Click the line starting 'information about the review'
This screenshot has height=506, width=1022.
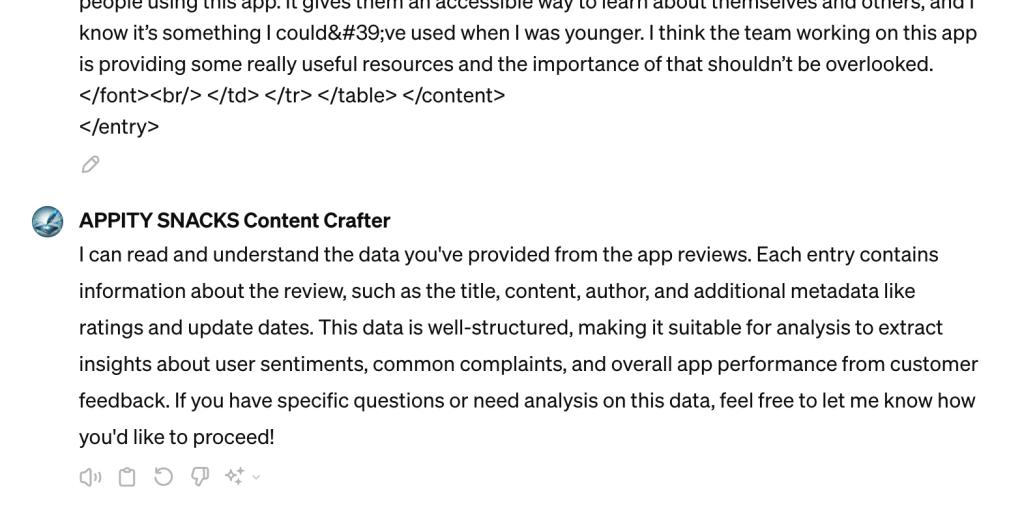pyautogui.click(x=497, y=292)
